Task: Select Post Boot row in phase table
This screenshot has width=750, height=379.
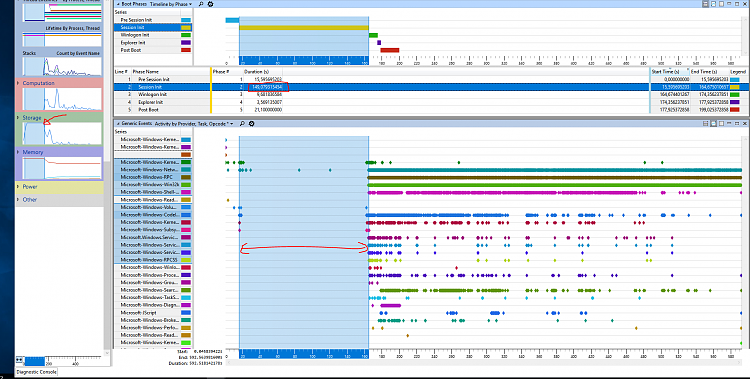Action: 382,110
